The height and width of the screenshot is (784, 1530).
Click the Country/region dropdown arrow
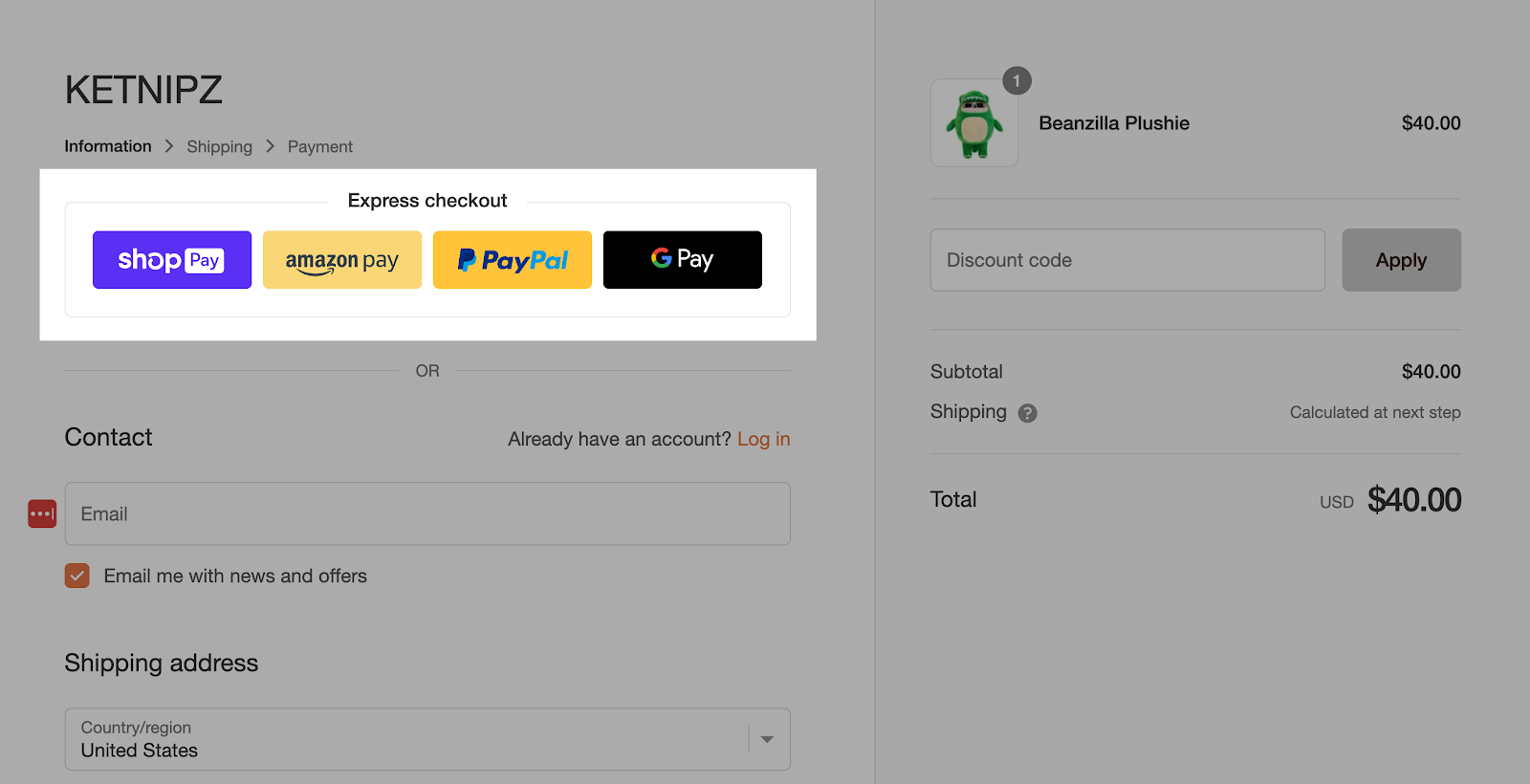pos(765,738)
